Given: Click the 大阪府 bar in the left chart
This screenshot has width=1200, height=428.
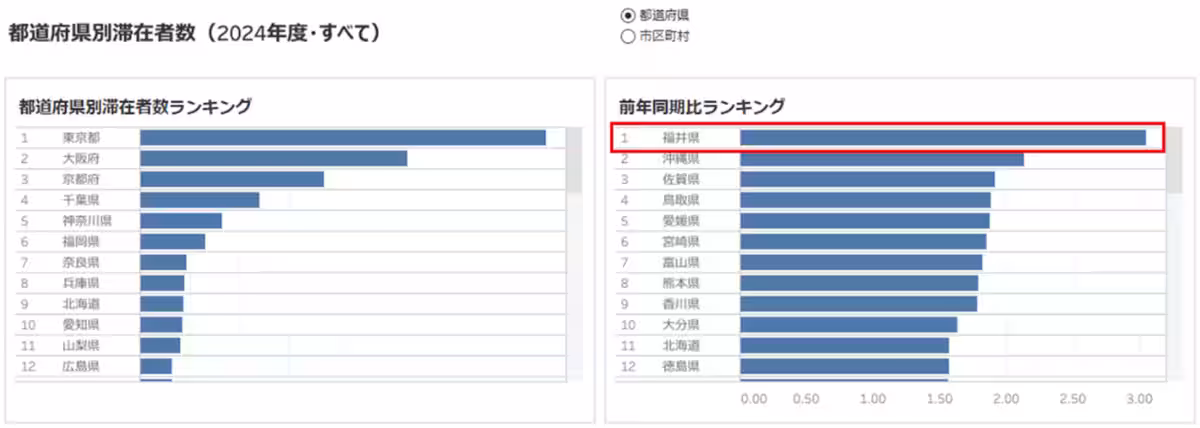Looking at the screenshot, I should point(273,159).
